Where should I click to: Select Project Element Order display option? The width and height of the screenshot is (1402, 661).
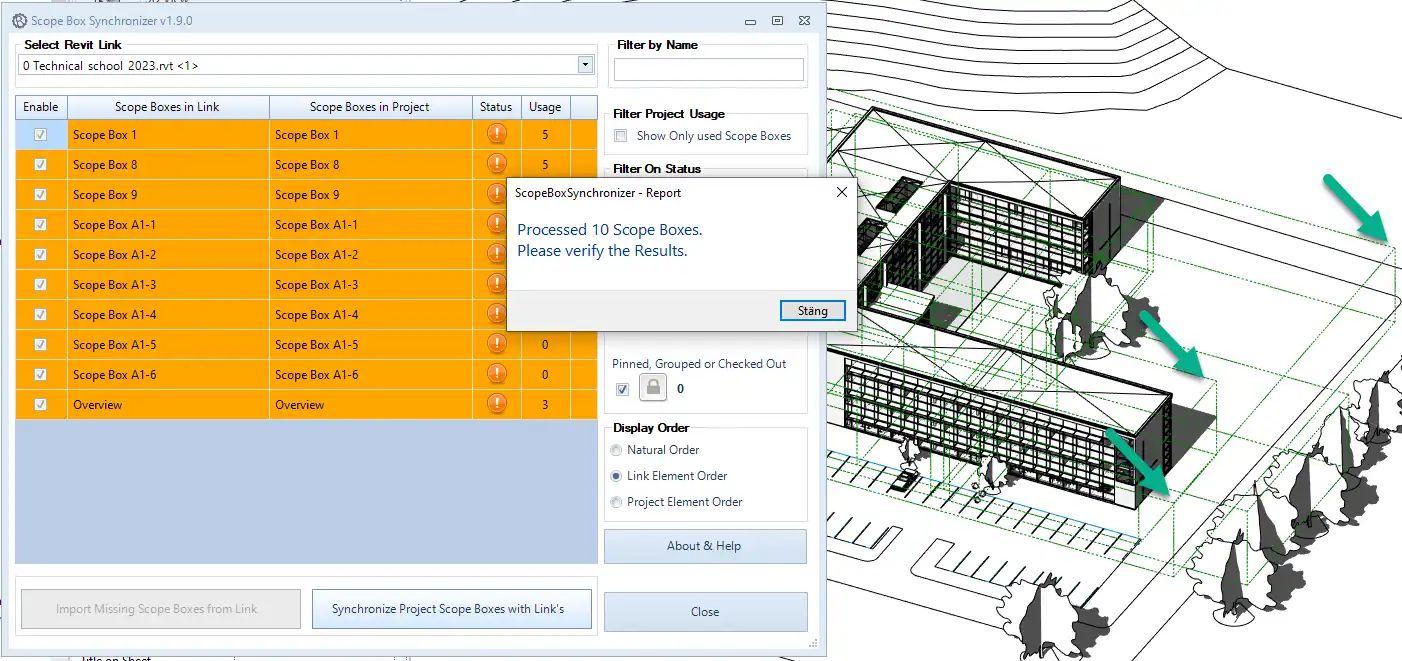617,502
